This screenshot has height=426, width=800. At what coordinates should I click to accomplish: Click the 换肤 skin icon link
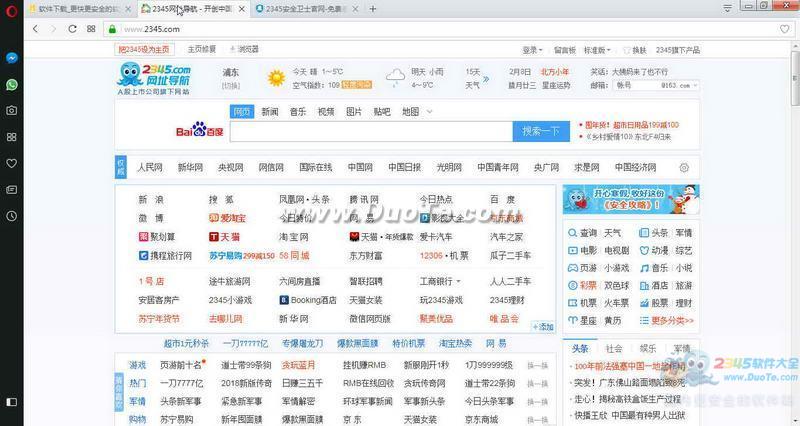[635, 50]
